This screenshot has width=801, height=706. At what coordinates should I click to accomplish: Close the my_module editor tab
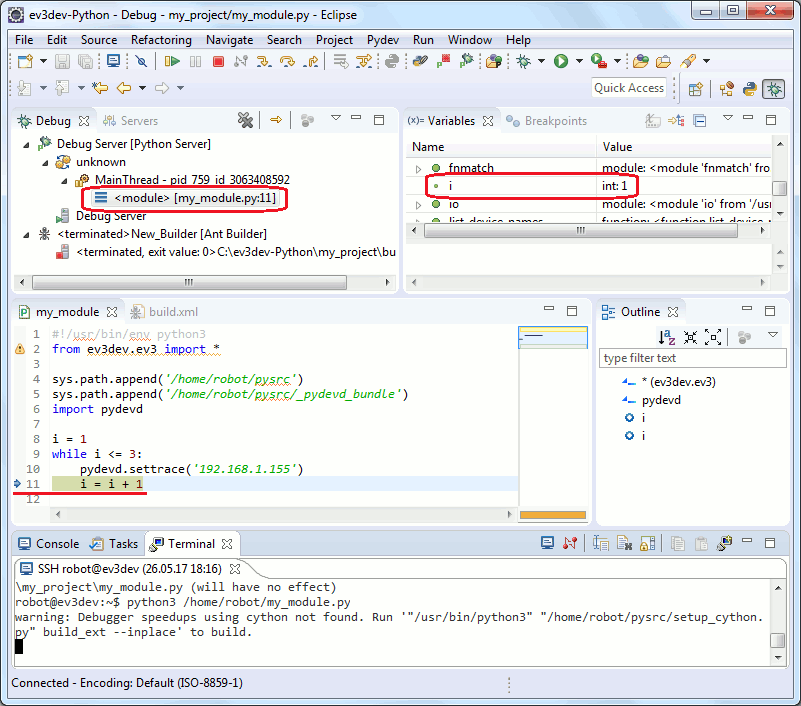112,312
